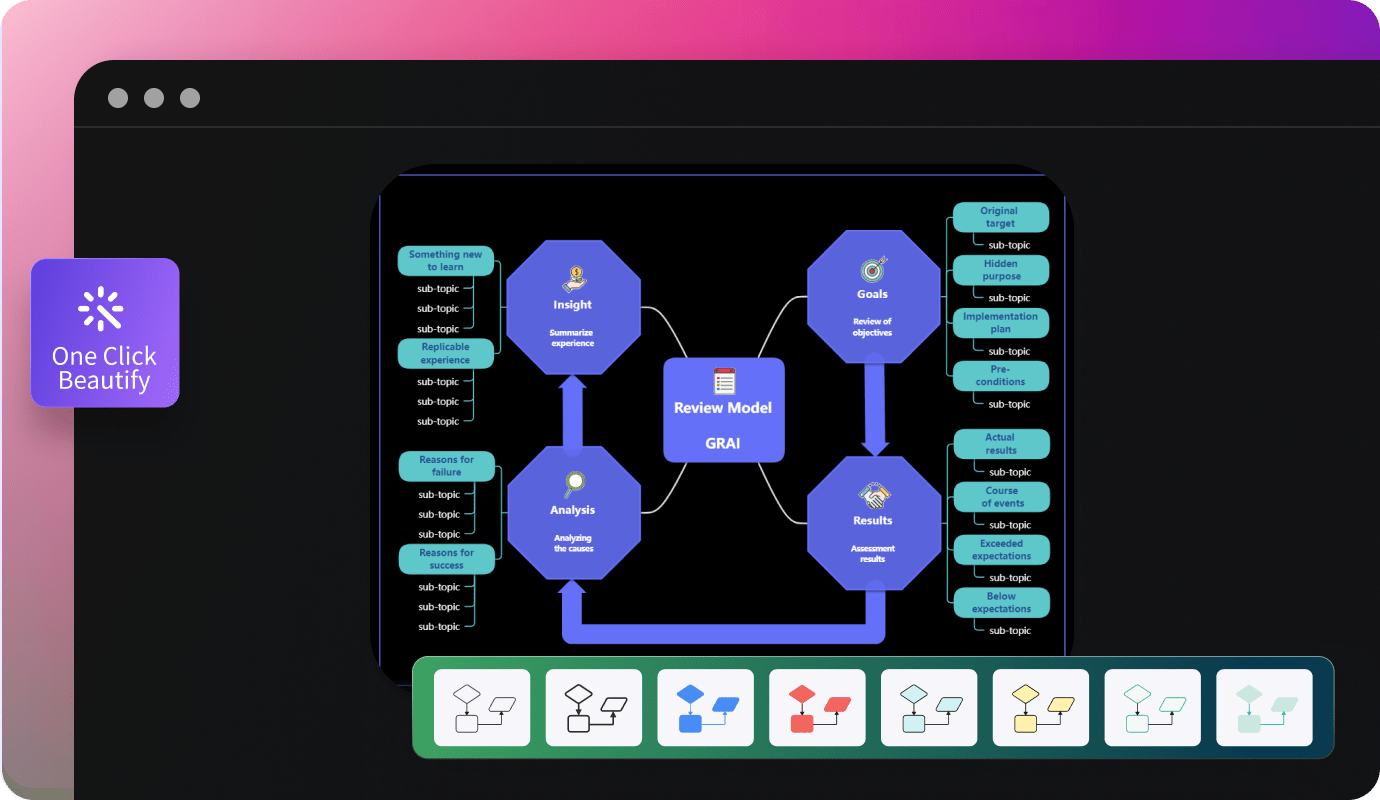The image size is (1380, 800).
Task: Select the Hidden purpose topic
Action: (x=1001, y=270)
